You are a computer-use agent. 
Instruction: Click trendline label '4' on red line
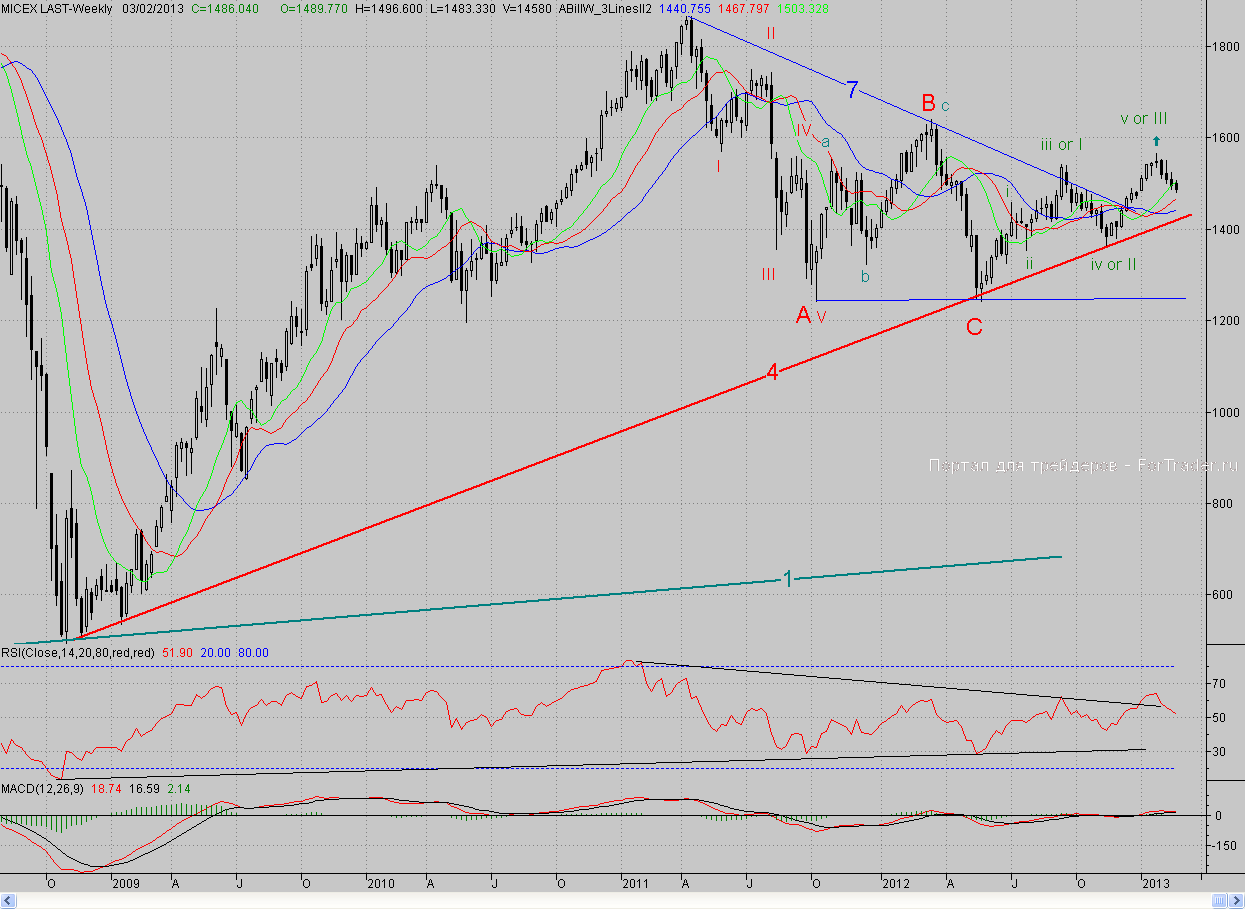point(772,373)
